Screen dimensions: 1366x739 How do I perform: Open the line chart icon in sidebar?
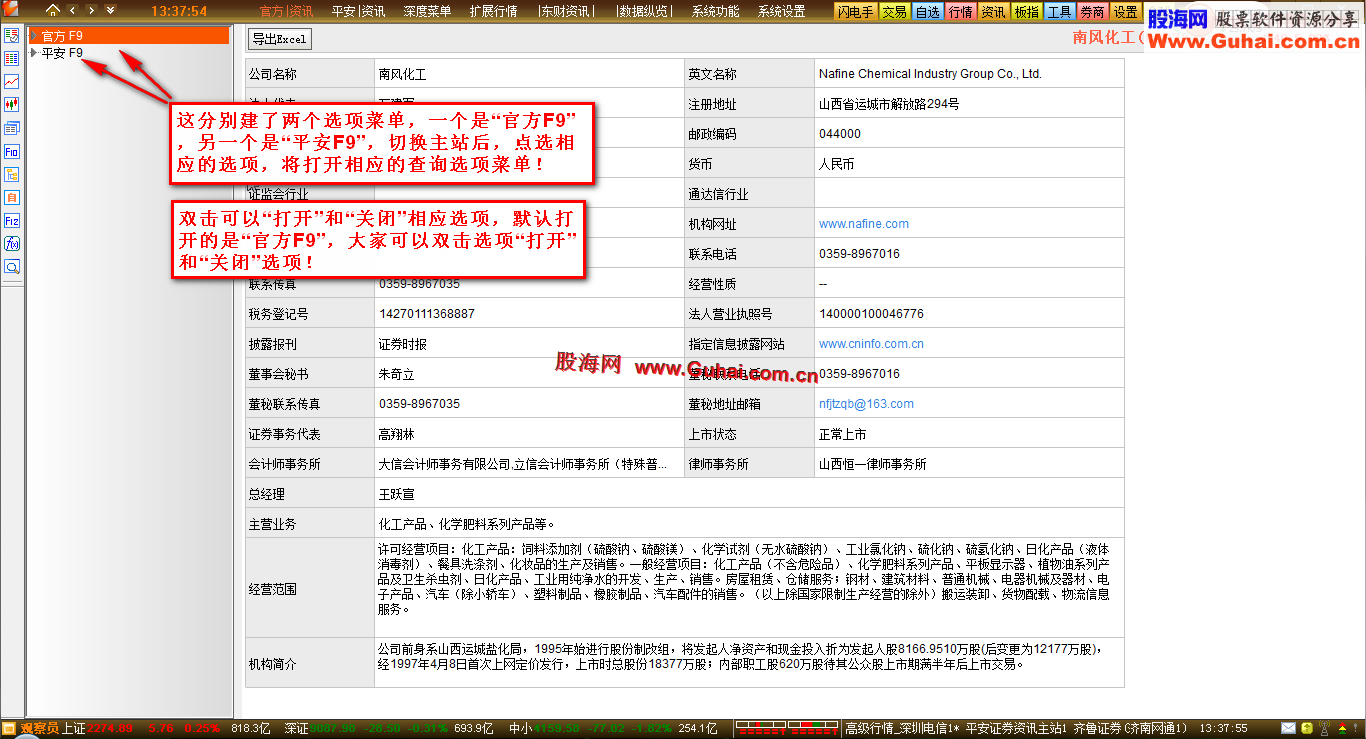[12, 82]
